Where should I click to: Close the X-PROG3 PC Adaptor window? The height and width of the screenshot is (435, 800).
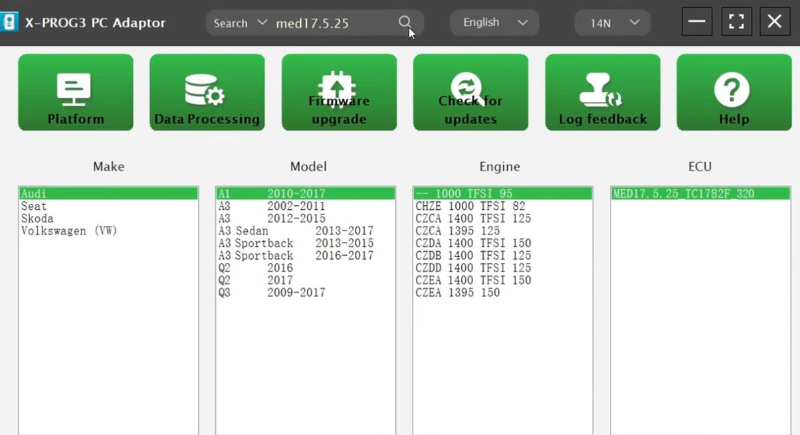775,21
